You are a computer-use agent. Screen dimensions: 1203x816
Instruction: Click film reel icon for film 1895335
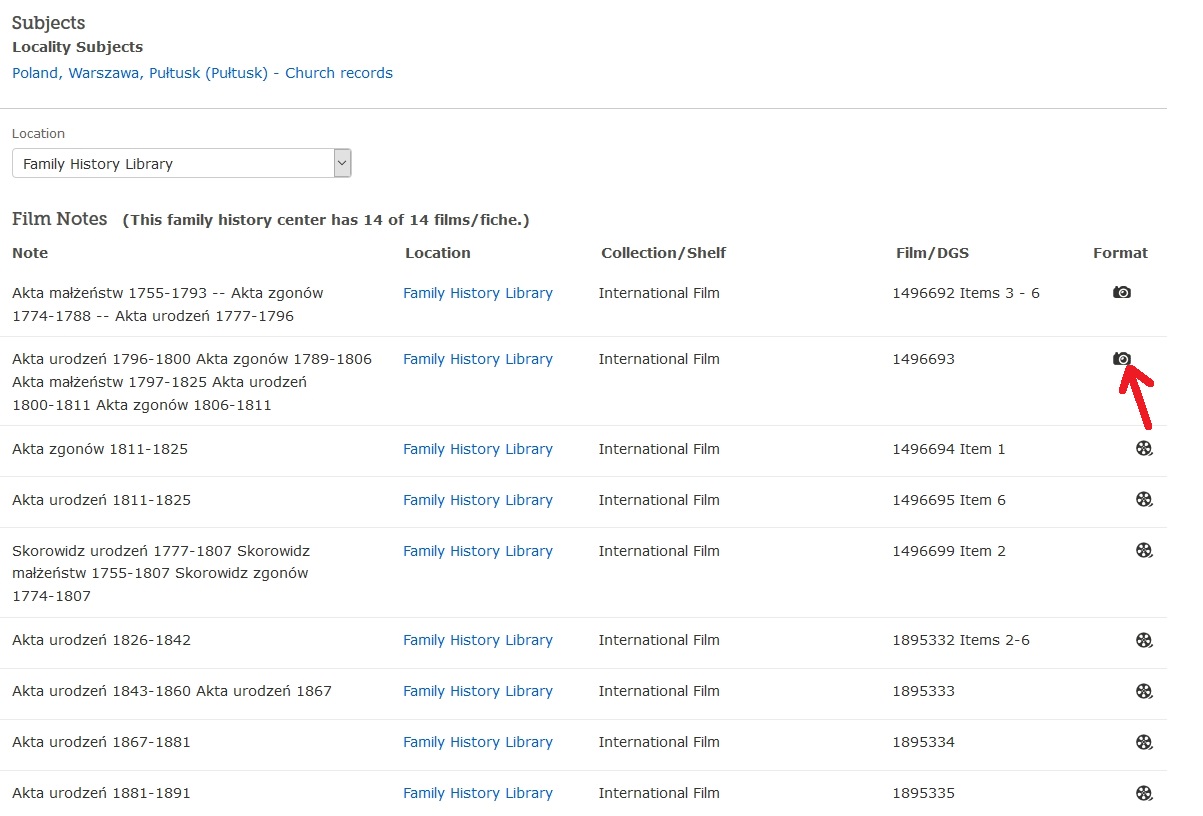click(x=1144, y=793)
